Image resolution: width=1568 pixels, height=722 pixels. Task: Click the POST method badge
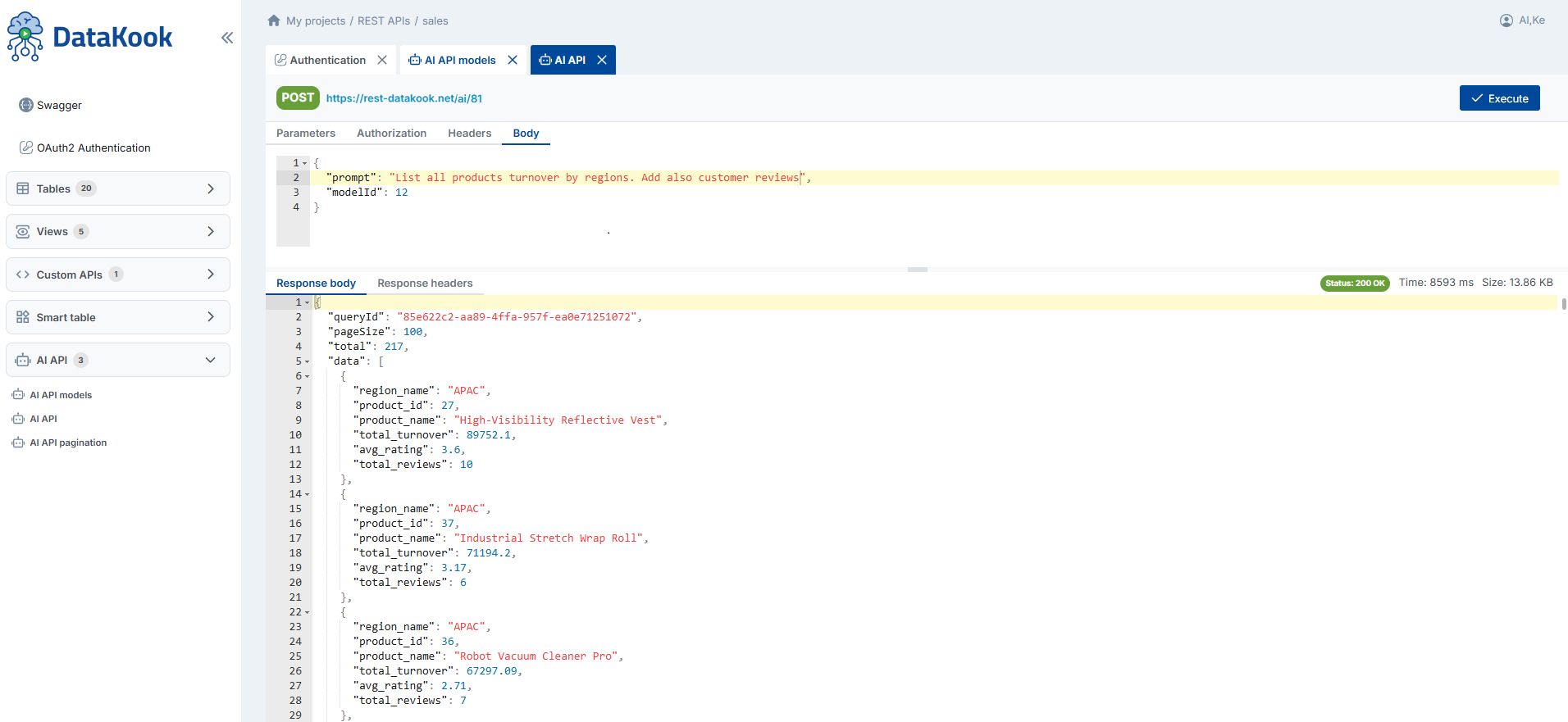298,98
